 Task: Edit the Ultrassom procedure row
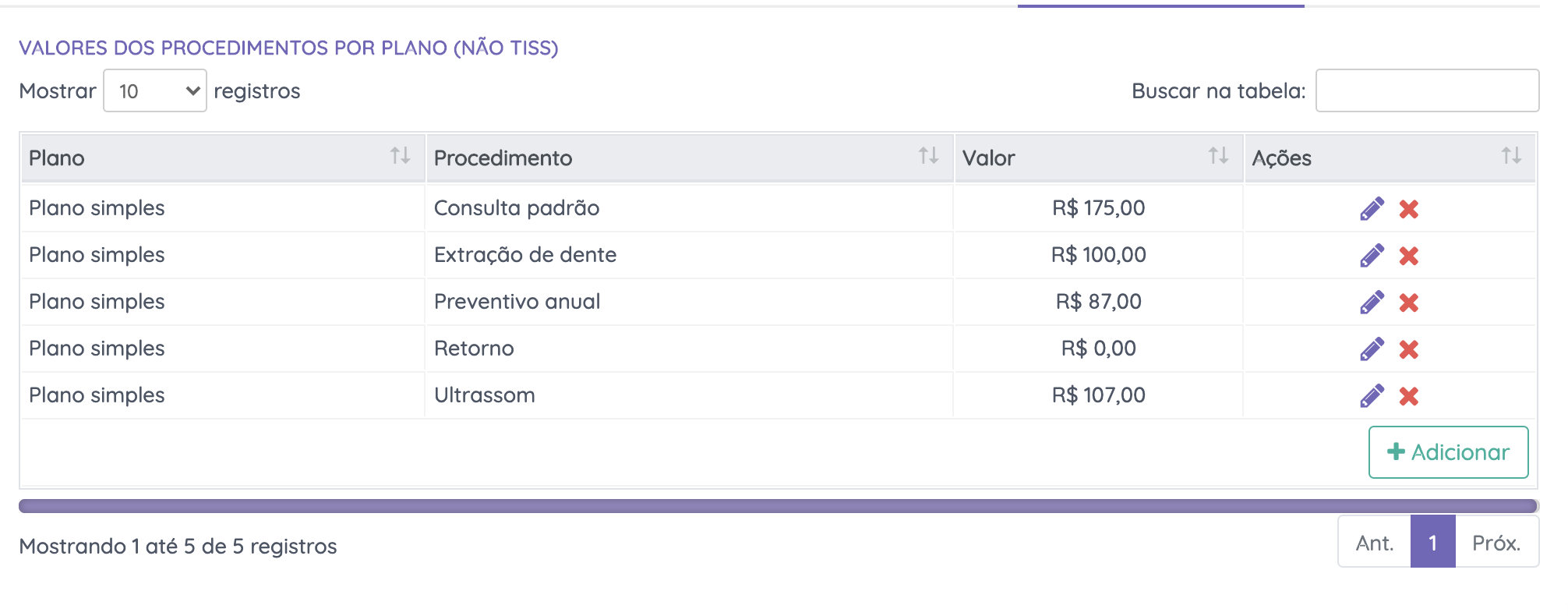[1372, 396]
